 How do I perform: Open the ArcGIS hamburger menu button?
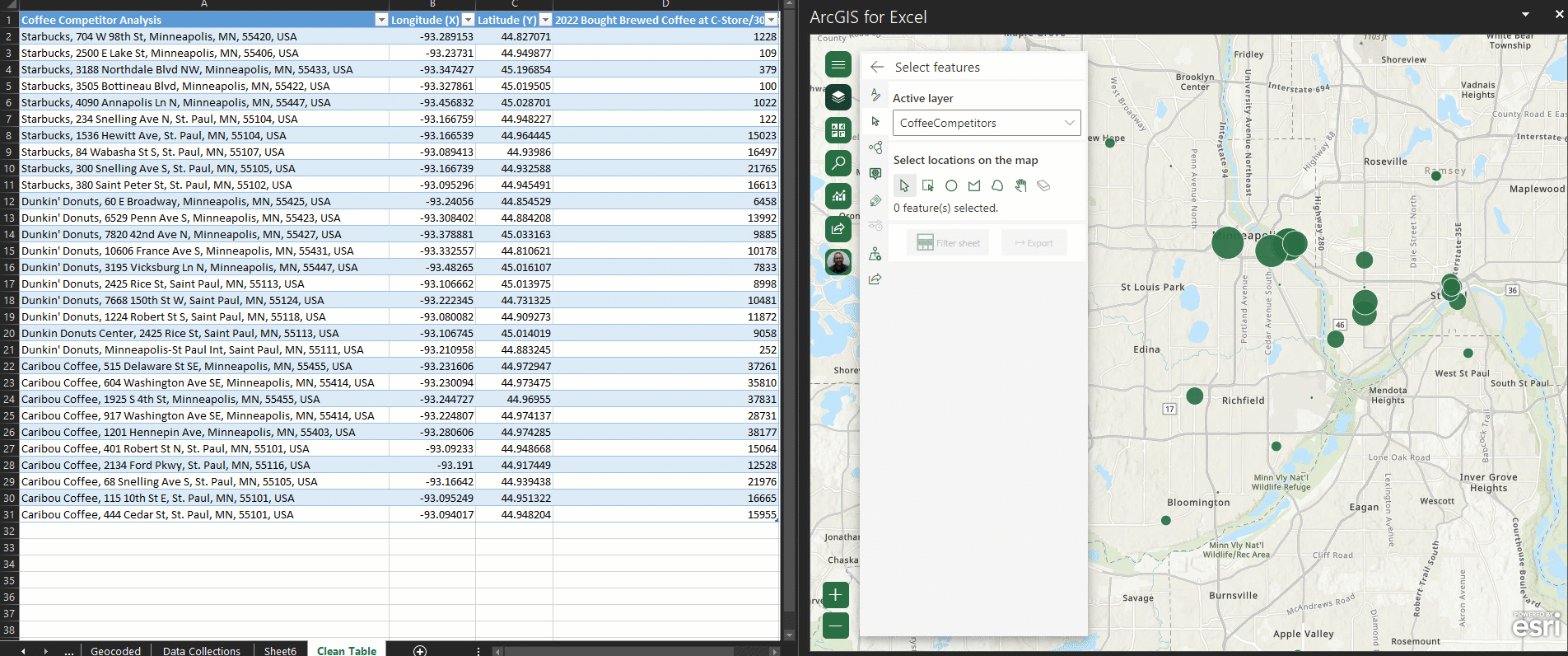(x=838, y=64)
